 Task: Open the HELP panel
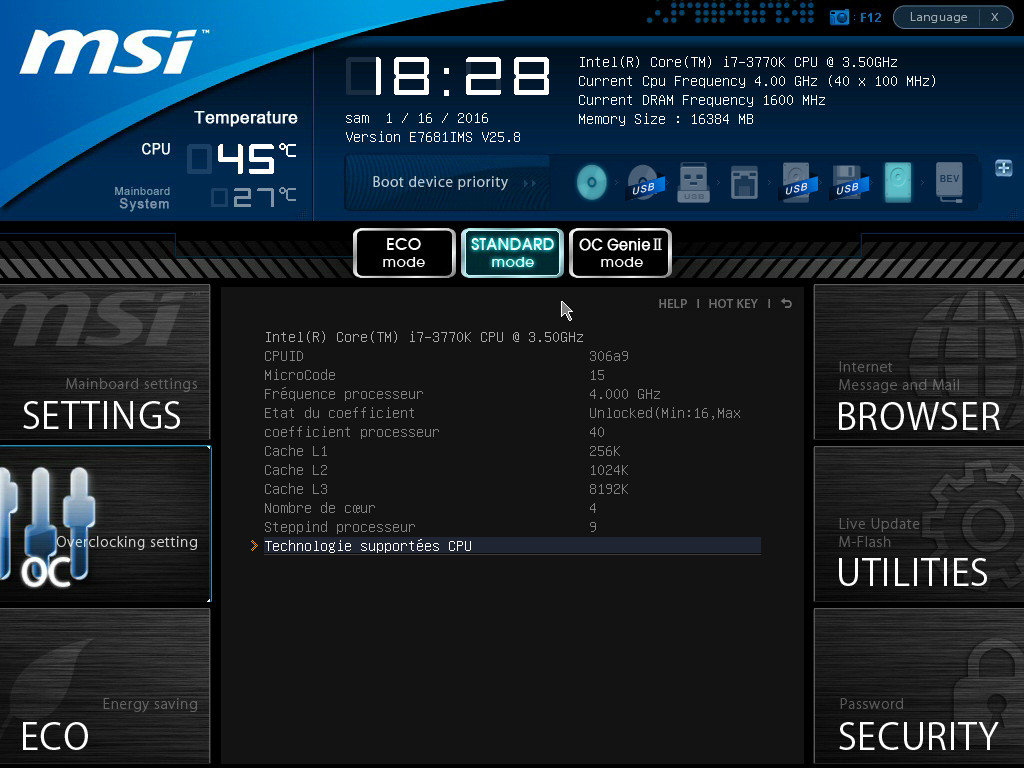coord(673,304)
